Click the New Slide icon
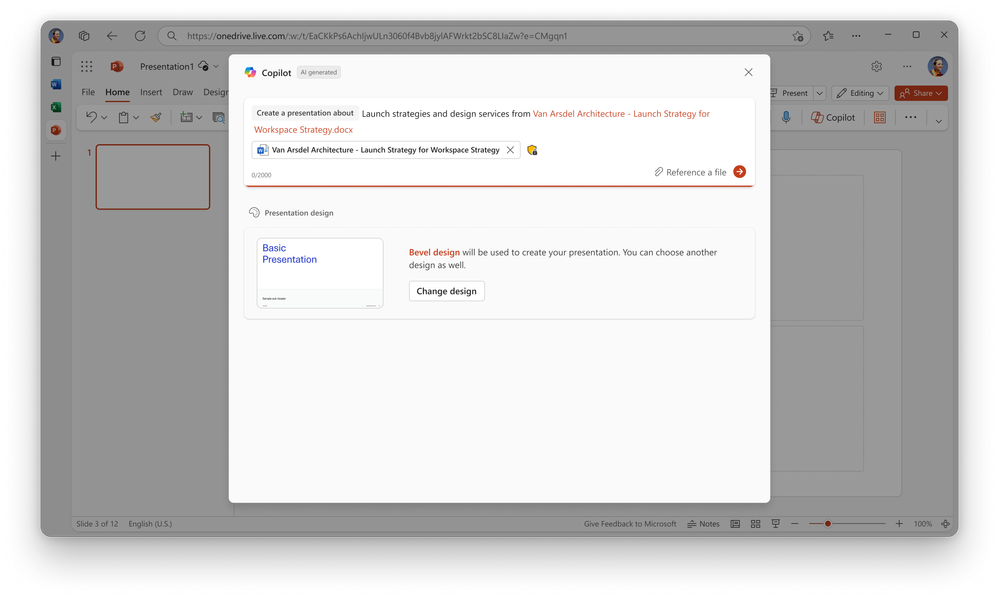The image size is (999, 598). click(186, 117)
